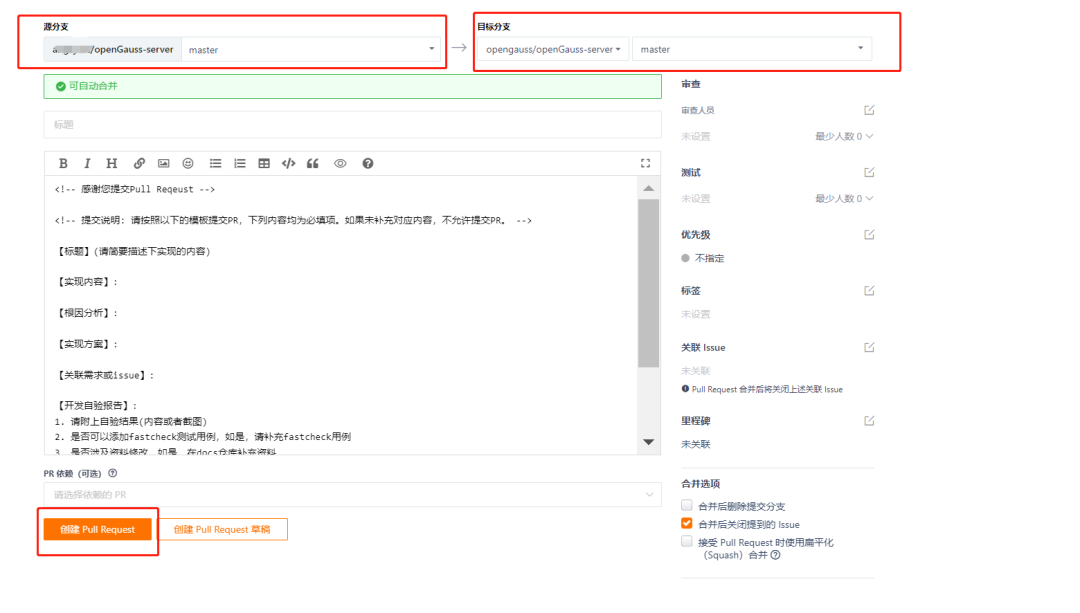Click the 创建 Pull Request button

(x=97, y=530)
